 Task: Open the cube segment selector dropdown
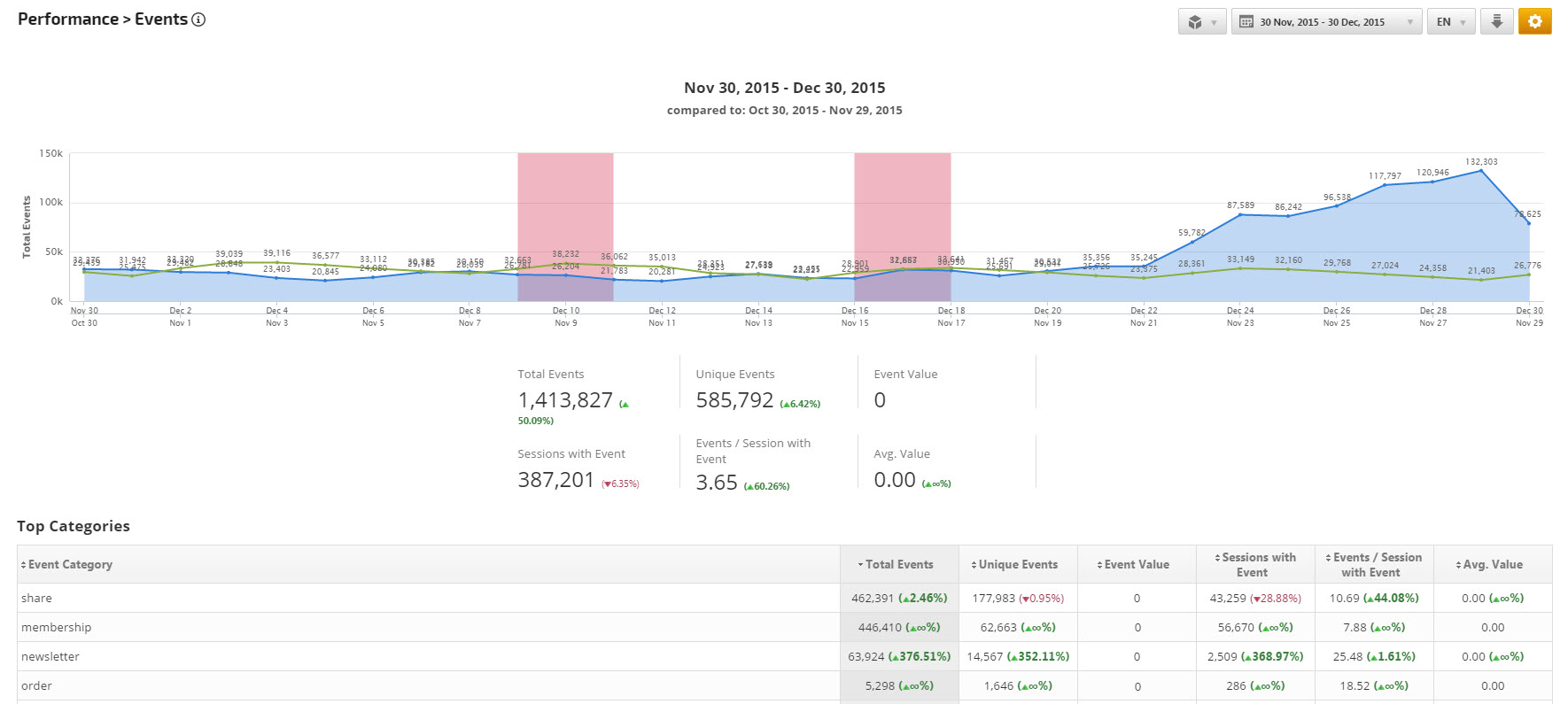point(1201,22)
